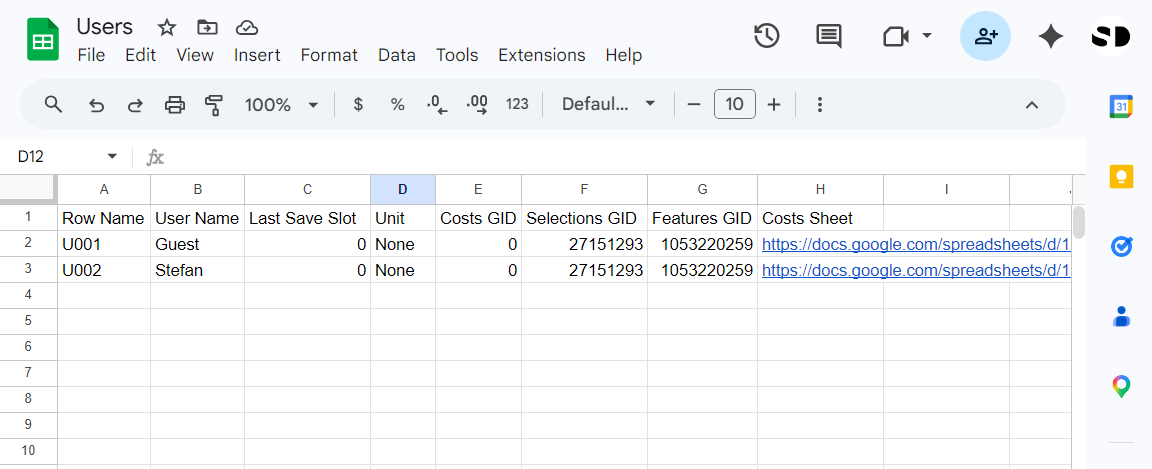Collapse the toolbar with chevron up

1032,105
